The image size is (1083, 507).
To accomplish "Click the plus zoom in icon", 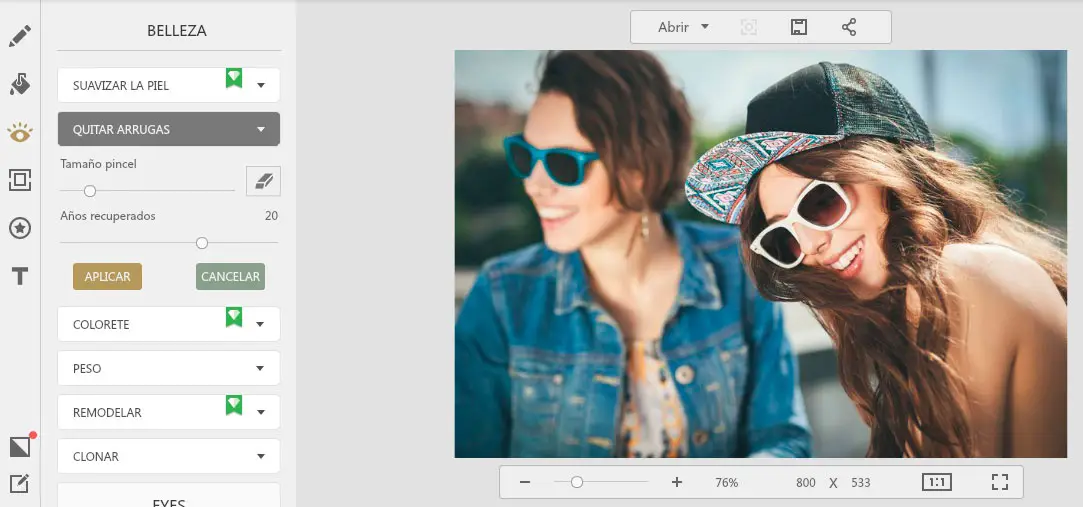I will pos(677,482).
